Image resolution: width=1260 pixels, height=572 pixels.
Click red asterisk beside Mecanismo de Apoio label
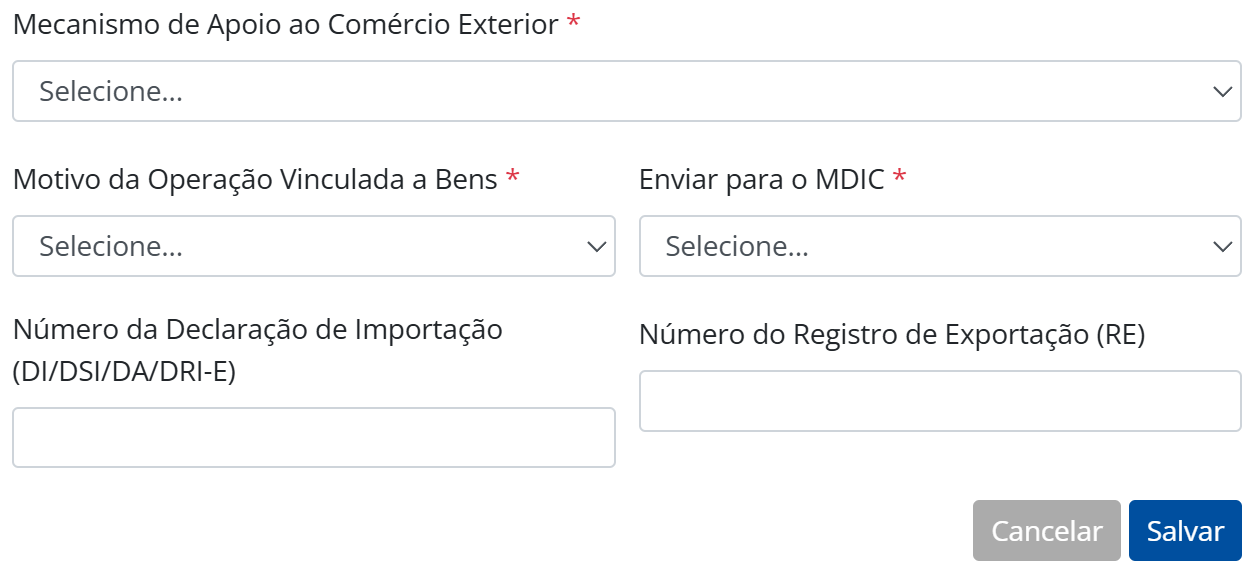click(573, 24)
